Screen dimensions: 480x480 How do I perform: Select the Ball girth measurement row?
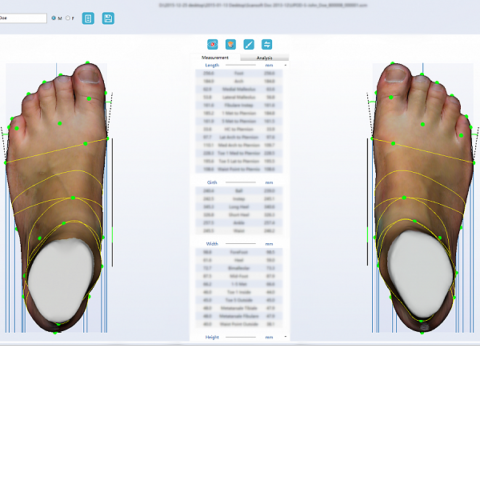(x=239, y=191)
